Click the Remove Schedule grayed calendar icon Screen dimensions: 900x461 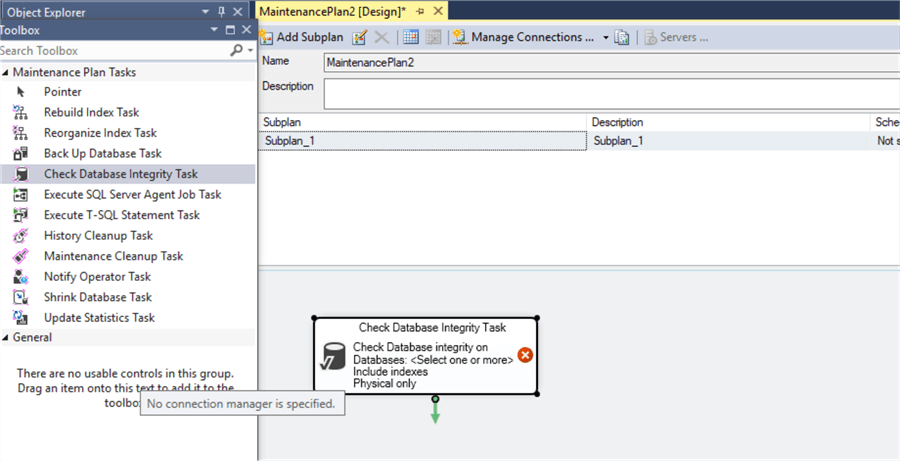tap(433, 37)
